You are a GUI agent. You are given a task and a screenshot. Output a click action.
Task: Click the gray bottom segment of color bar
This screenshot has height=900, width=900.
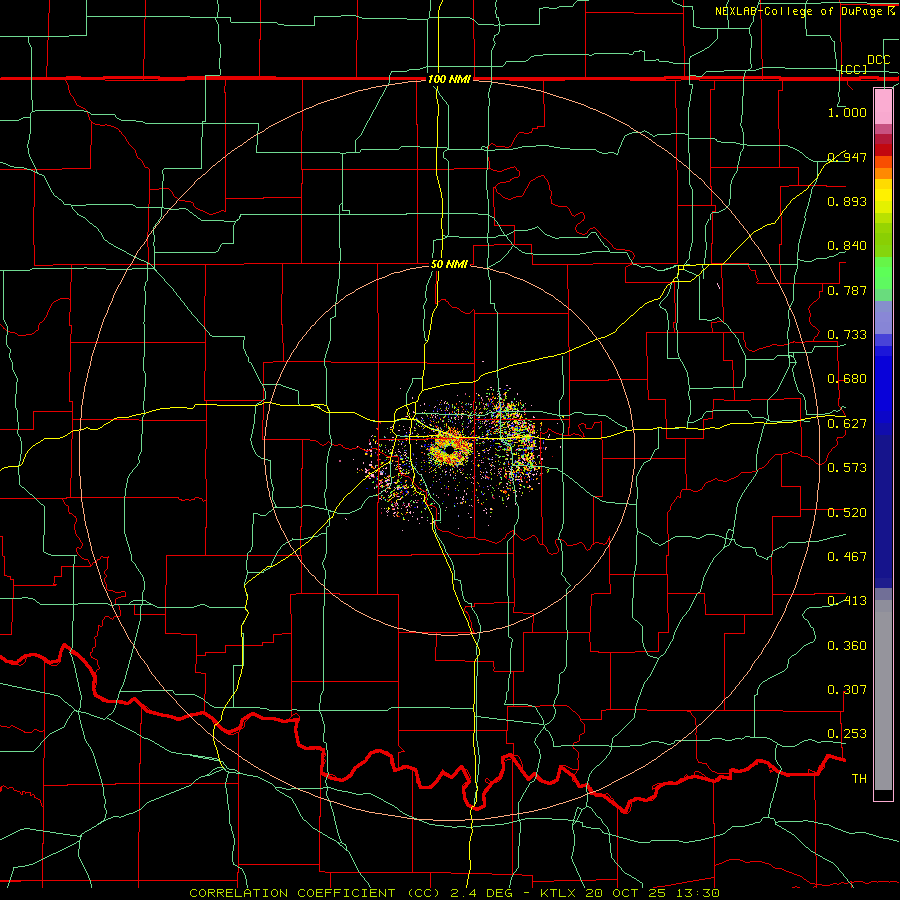click(883, 695)
